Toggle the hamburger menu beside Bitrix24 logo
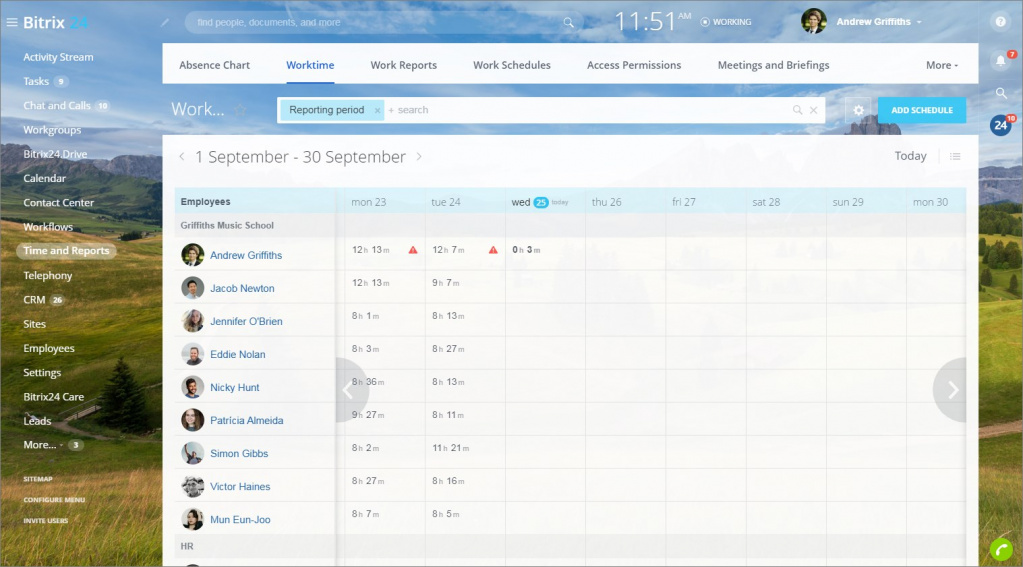 click(12, 22)
